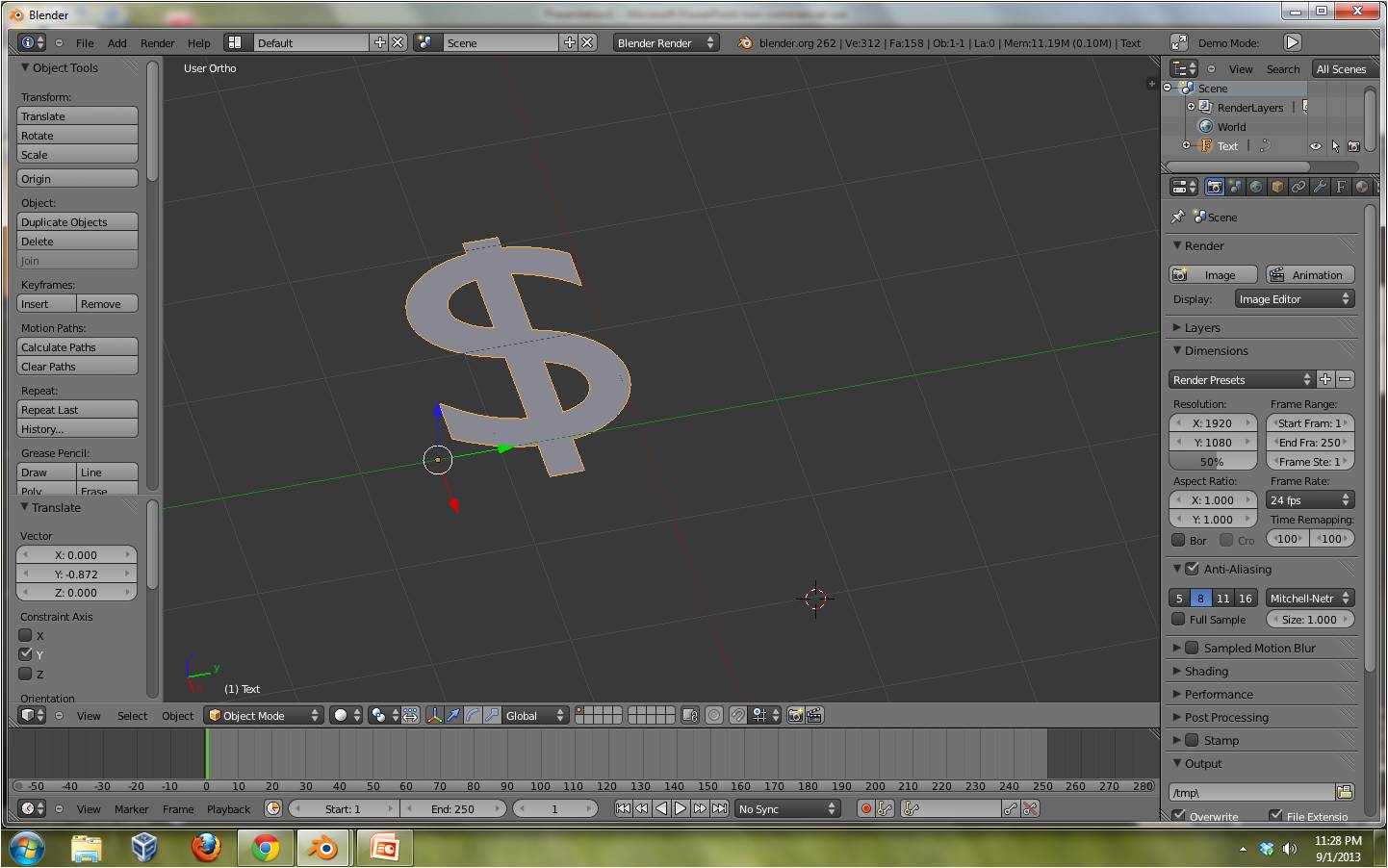This screenshot has width=1388, height=868.
Task: Open the Add menu
Action: click(x=116, y=43)
